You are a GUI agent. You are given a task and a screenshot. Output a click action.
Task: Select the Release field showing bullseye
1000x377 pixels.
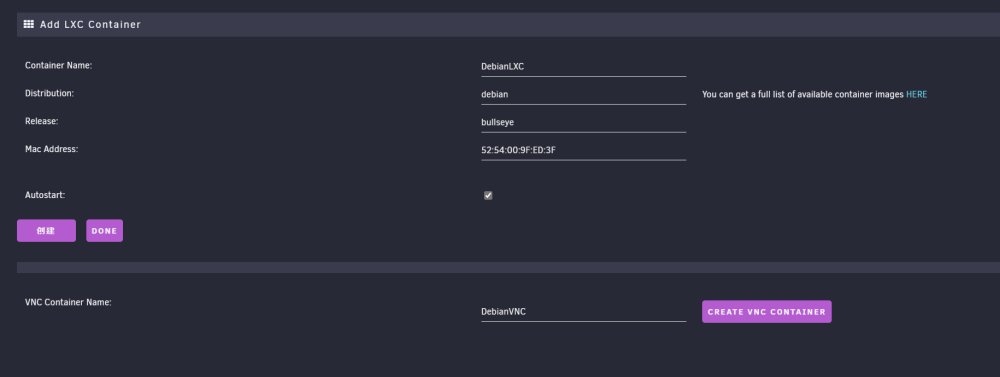pyautogui.click(x=584, y=122)
